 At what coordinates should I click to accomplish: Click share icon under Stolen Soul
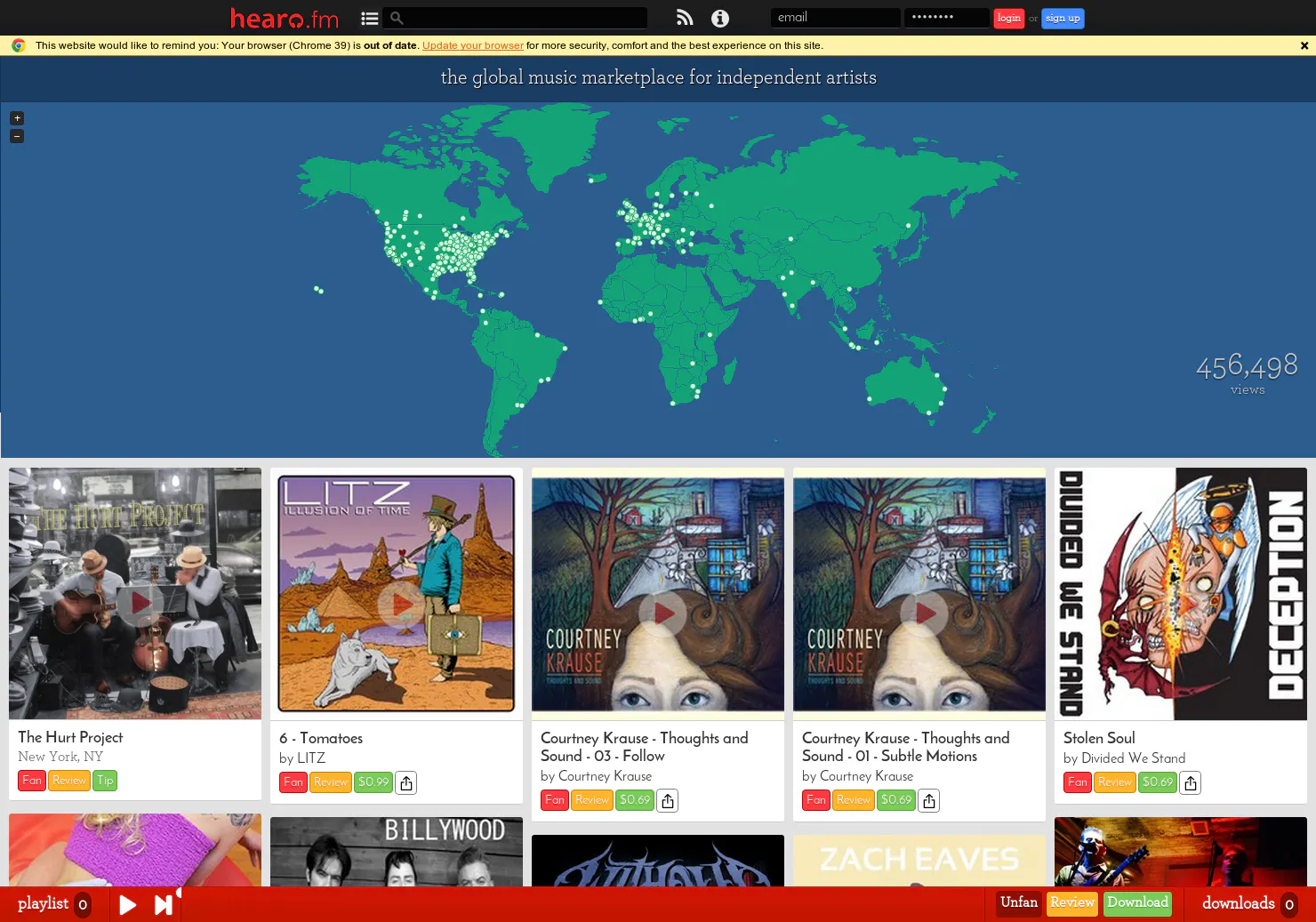point(1191,782)
